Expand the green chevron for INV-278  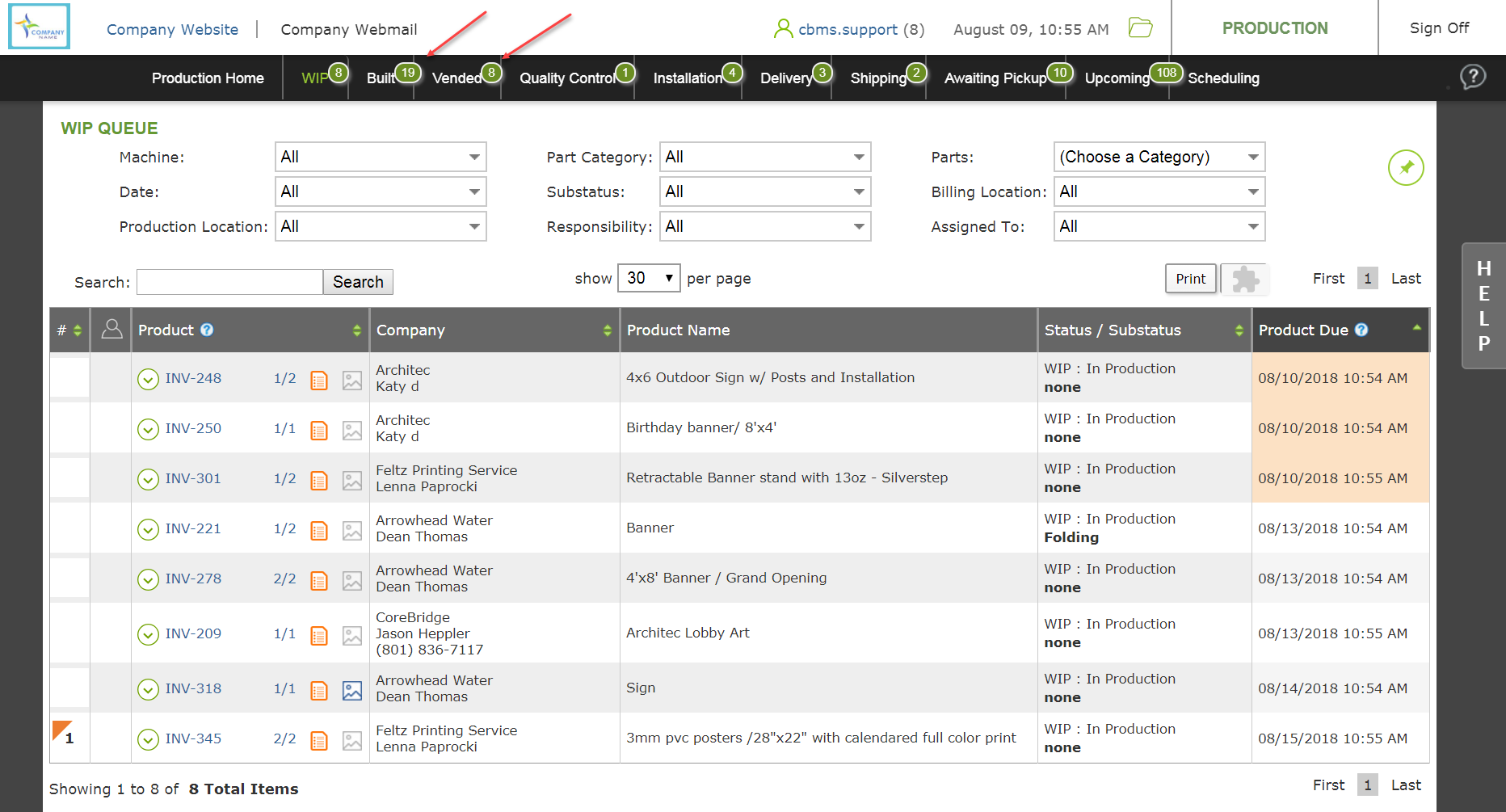pos(148,579)
